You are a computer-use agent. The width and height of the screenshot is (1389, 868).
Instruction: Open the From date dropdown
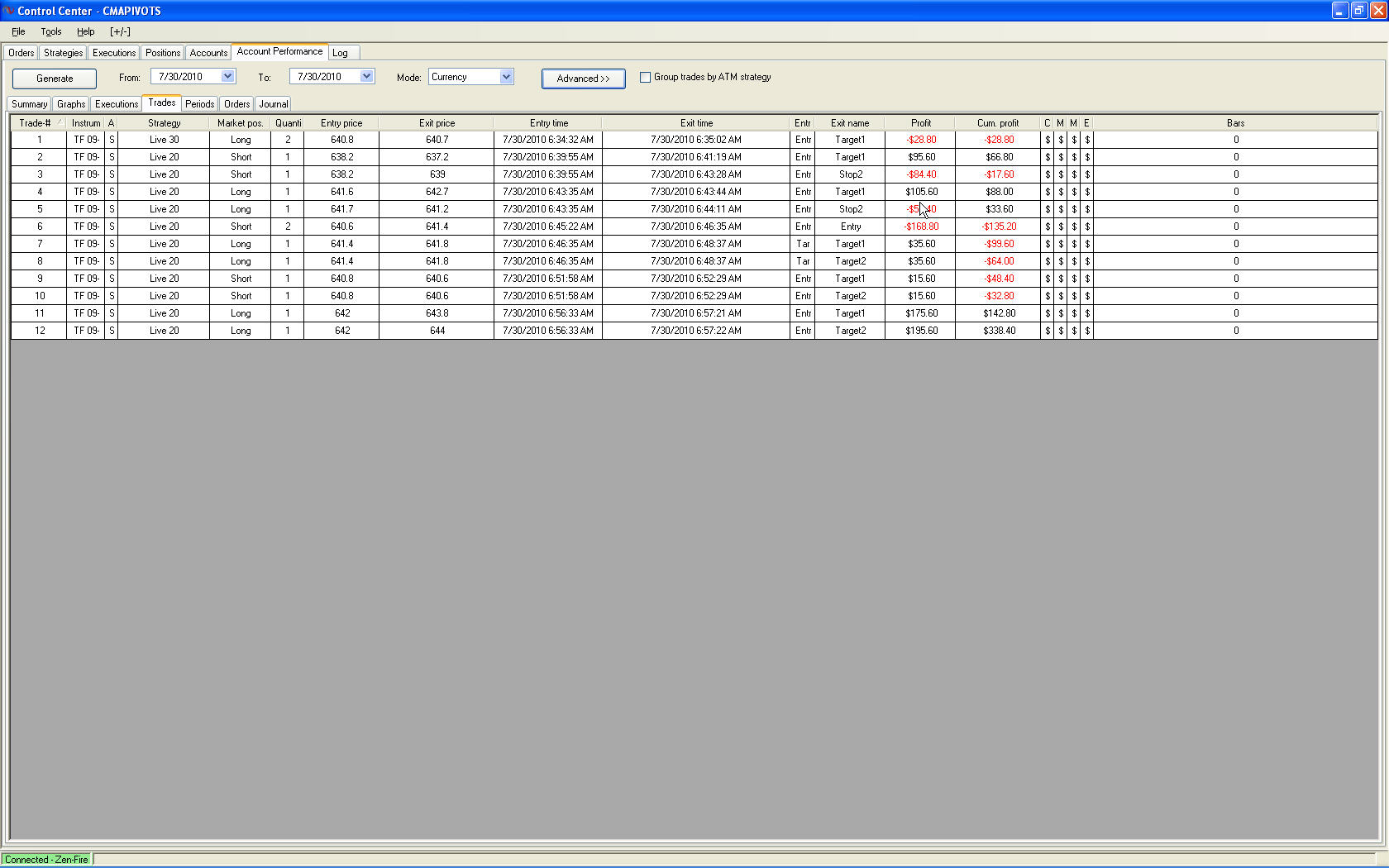click(227, 76)
